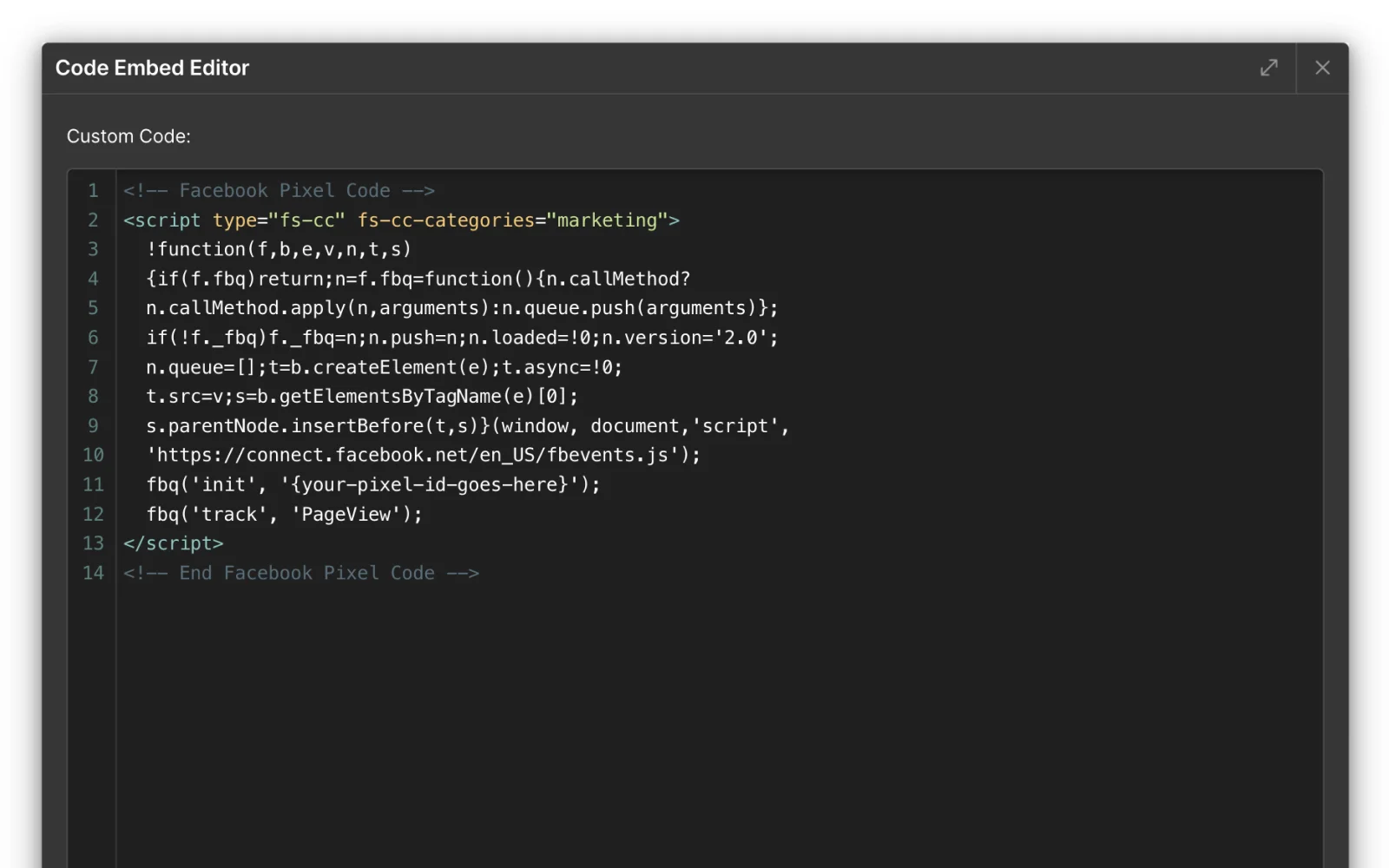
Task: Click line number 14 in the gutter
Action: [93, 573]
